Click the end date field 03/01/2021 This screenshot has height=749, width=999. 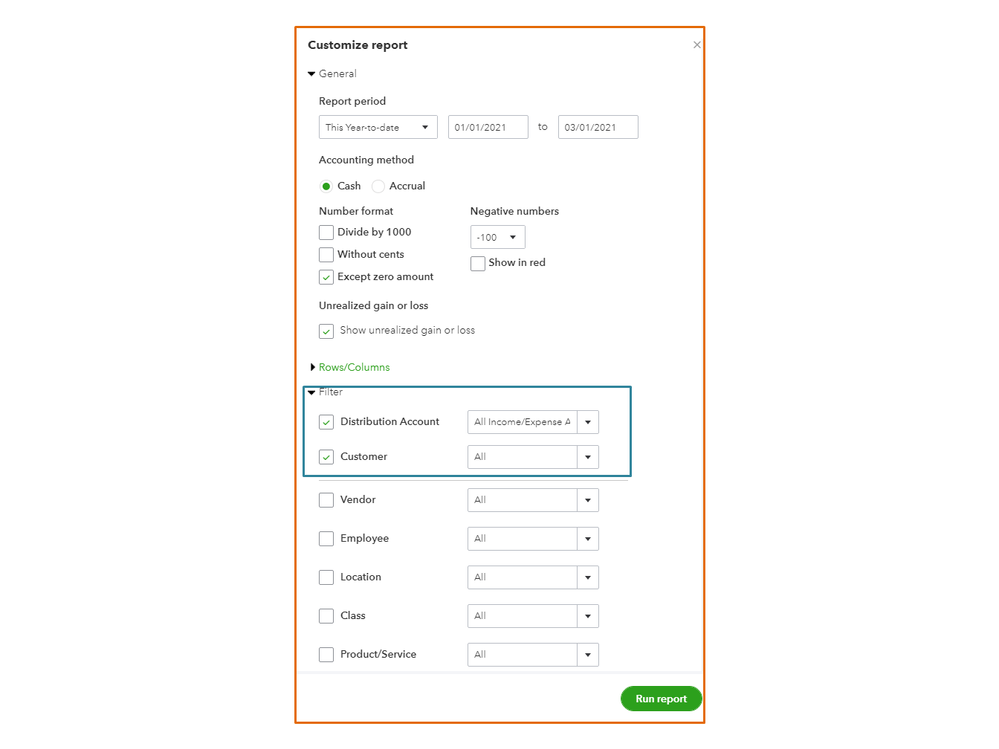pyautogui.click(x=597, y=127)
